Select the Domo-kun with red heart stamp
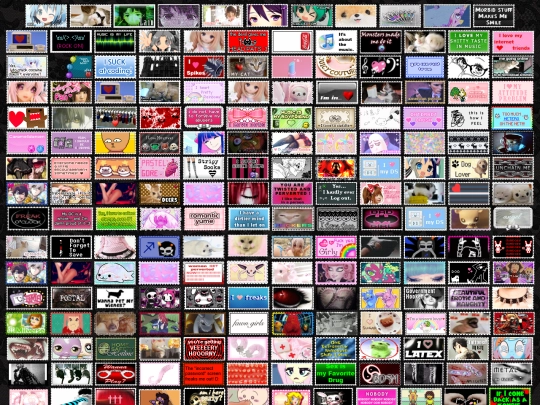The image size is (540, 405). click(x=27, y=118)
